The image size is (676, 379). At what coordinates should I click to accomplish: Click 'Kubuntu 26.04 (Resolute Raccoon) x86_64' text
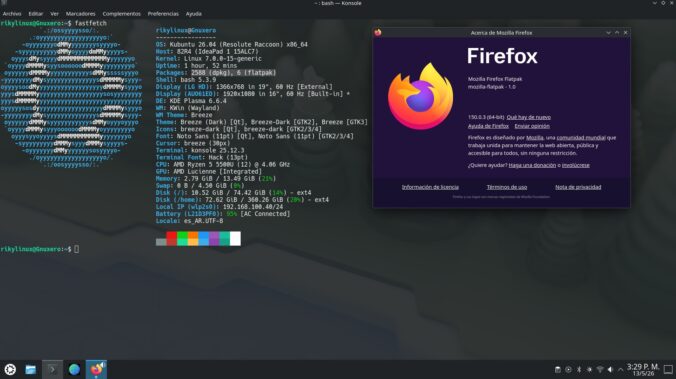(238, 44)
